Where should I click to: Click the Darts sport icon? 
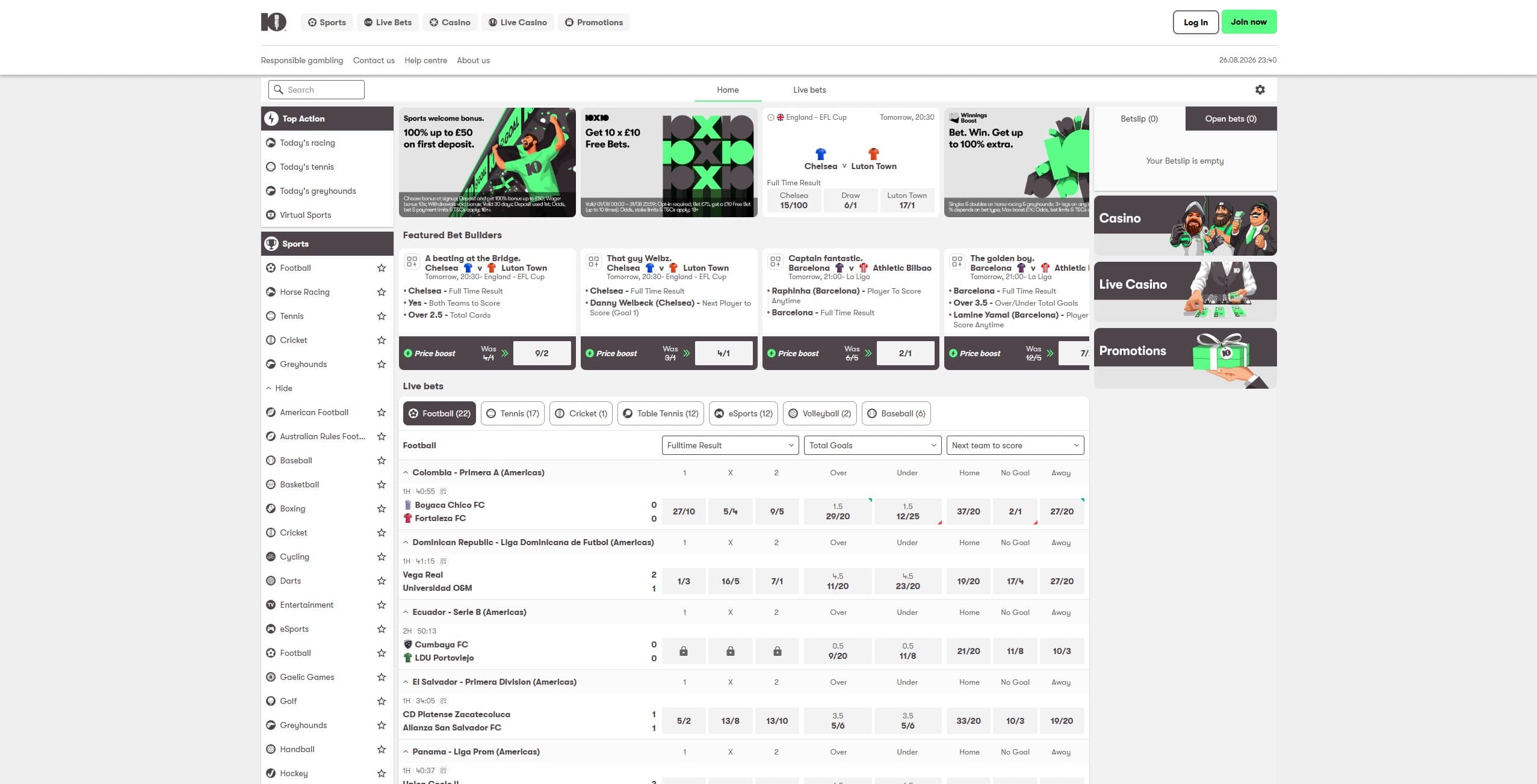pos(271,581)
